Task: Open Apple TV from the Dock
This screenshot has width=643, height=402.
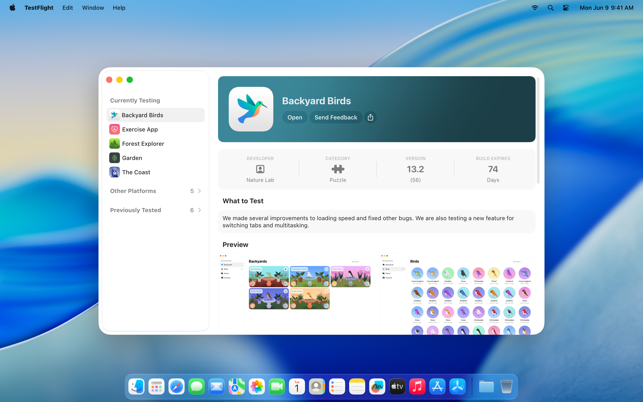Action: pyautogui.click(x=397, y=386)
